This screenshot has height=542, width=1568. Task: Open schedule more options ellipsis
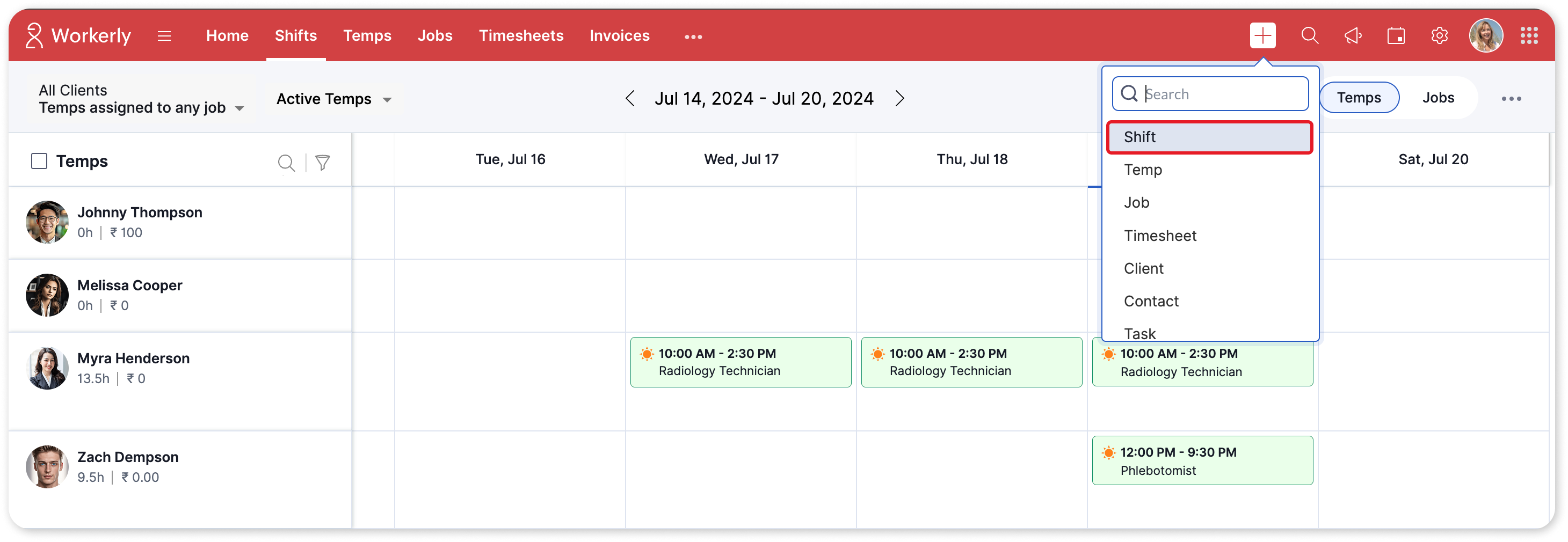coord(1511,99)
